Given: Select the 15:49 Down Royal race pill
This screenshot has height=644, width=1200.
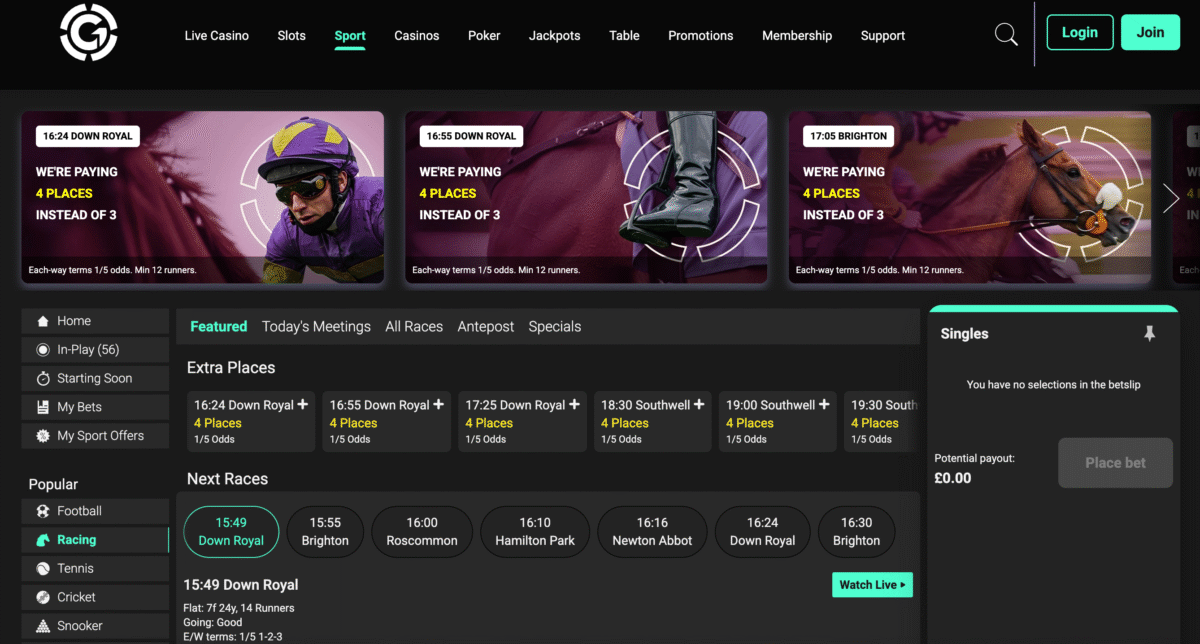Looking at the screenshot, I should 231,531.
